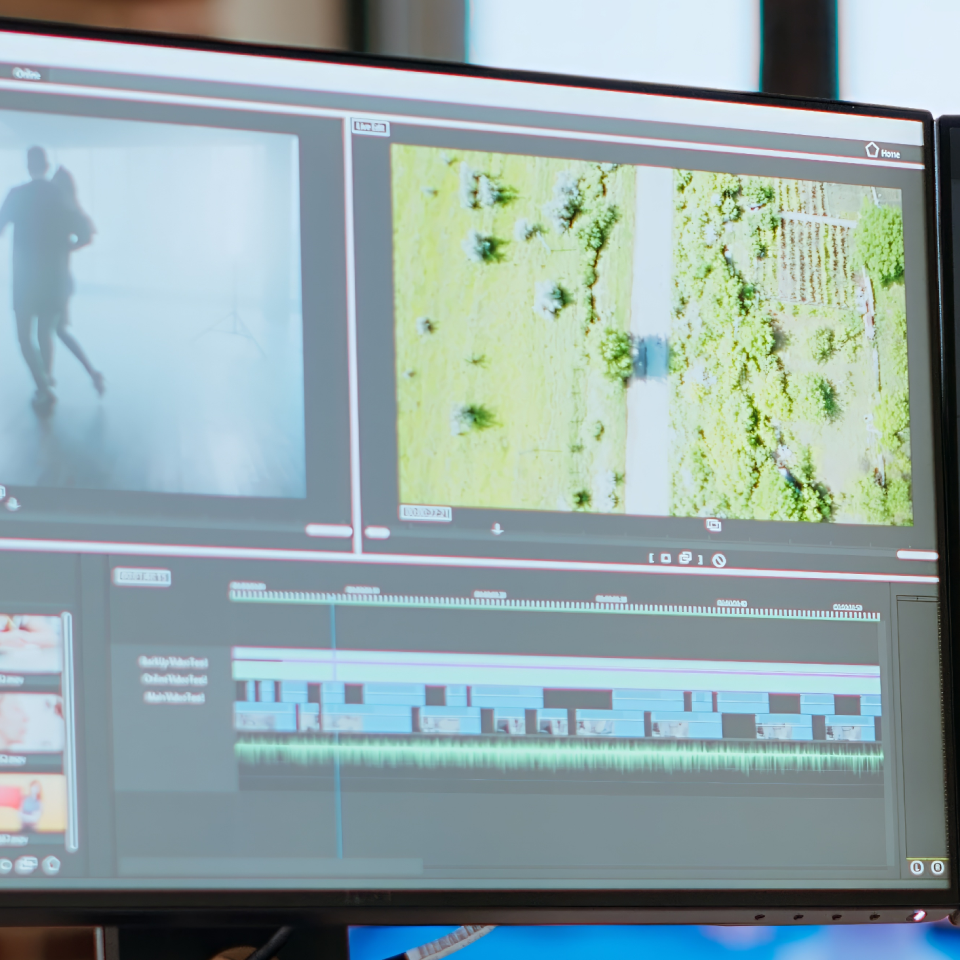Click the right bracket mark-out icon
960x960 pixels.
point(700,560)
